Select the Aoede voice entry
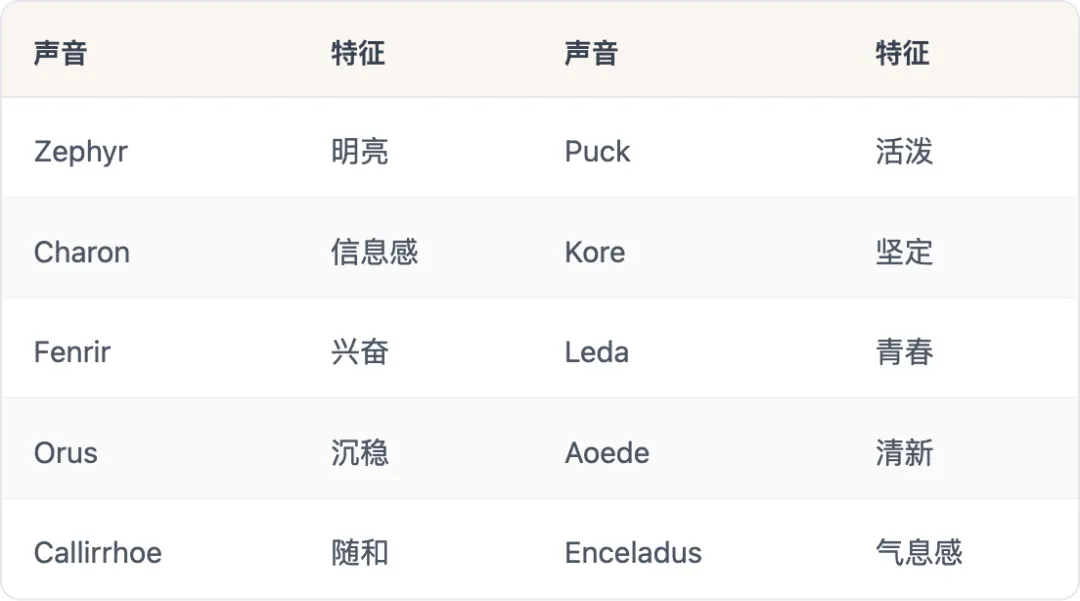Screen dimensions: 1080x601 [607, 453]
